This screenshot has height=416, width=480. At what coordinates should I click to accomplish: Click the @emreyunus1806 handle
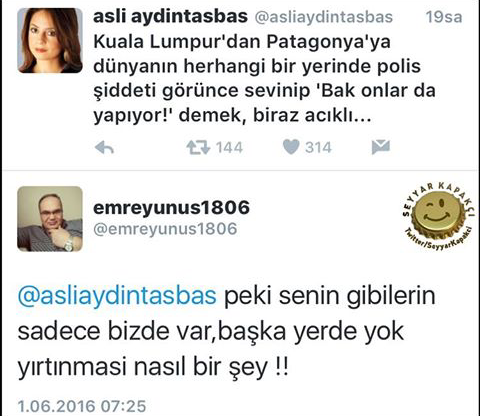click(165, 229)
